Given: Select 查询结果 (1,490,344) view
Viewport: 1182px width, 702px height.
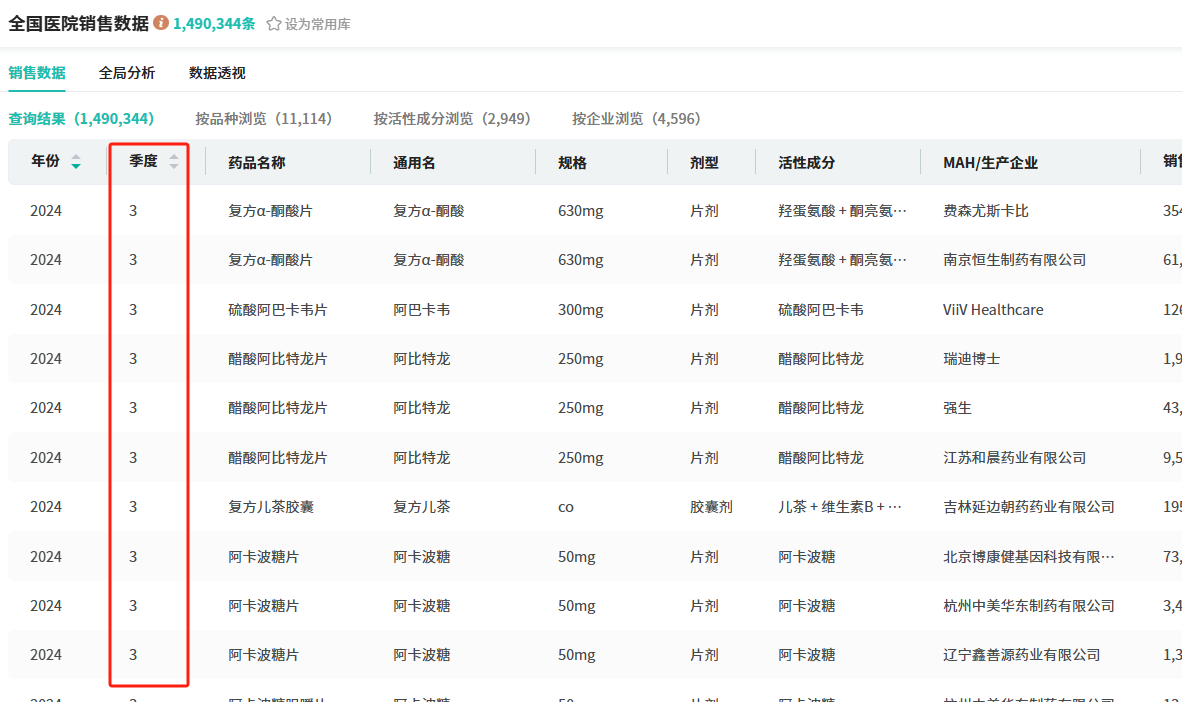Looking at the screenshot, I should (x=81, y=119).
